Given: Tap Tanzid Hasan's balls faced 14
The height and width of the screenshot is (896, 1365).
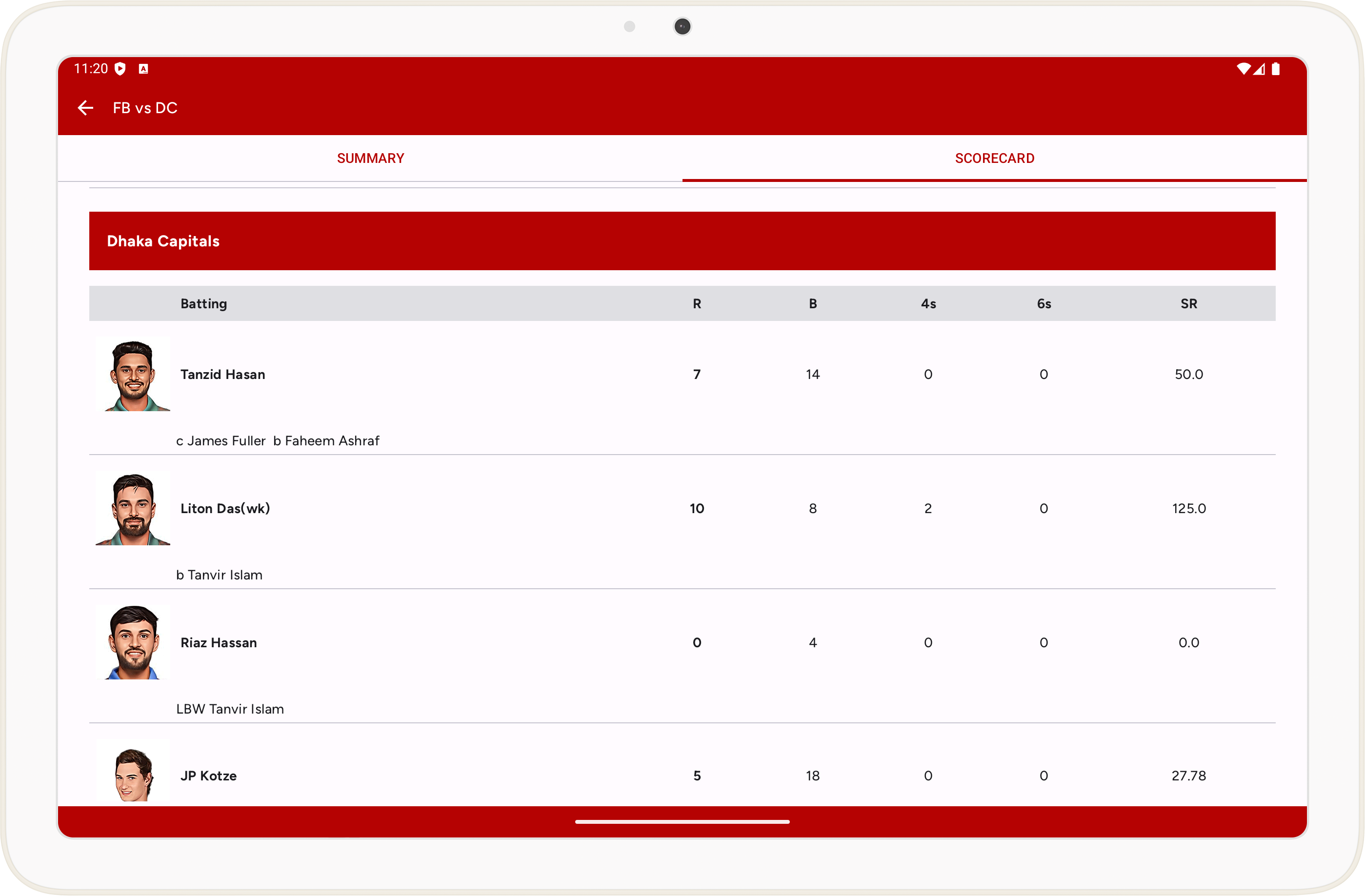Looking at the screenshot, I should pos(813,374).
